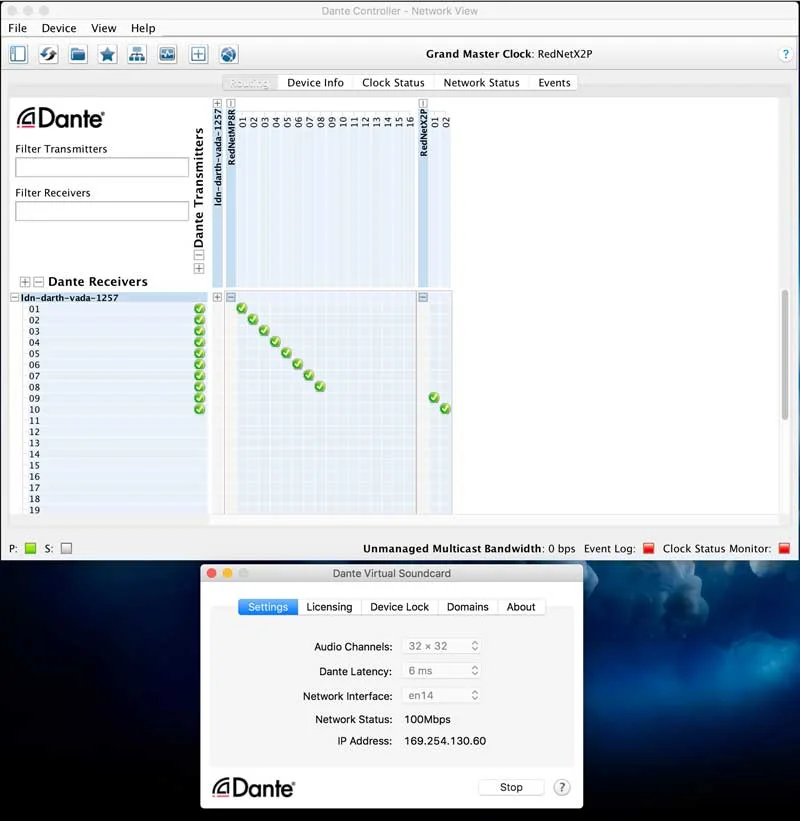Toggle subscription receiver 03 to RedNetMP8R 03
This screenshot has height=821, width=800.
[264, 330]
